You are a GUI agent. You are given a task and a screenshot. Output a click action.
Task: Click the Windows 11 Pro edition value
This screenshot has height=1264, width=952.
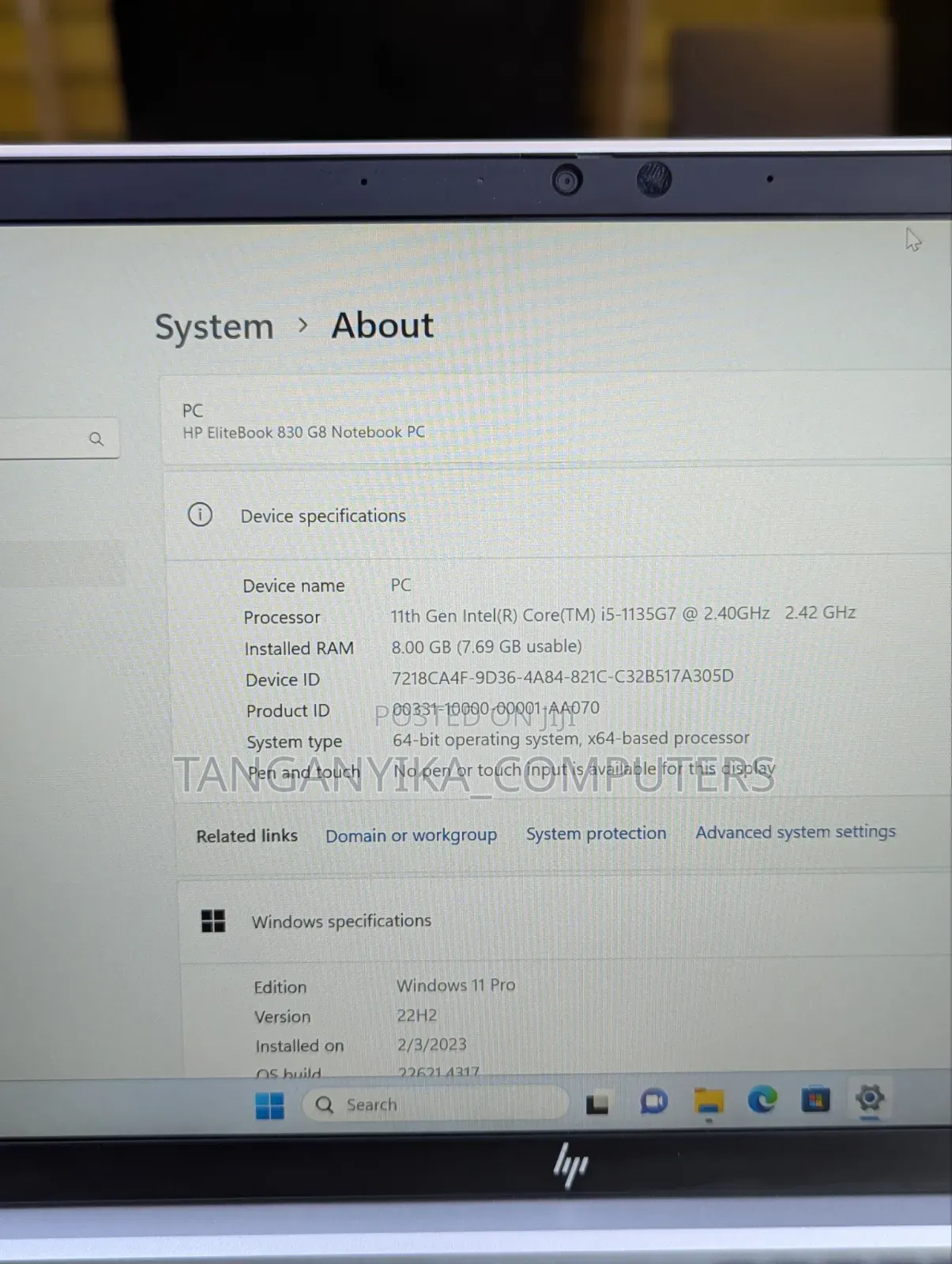pos(456,985)
